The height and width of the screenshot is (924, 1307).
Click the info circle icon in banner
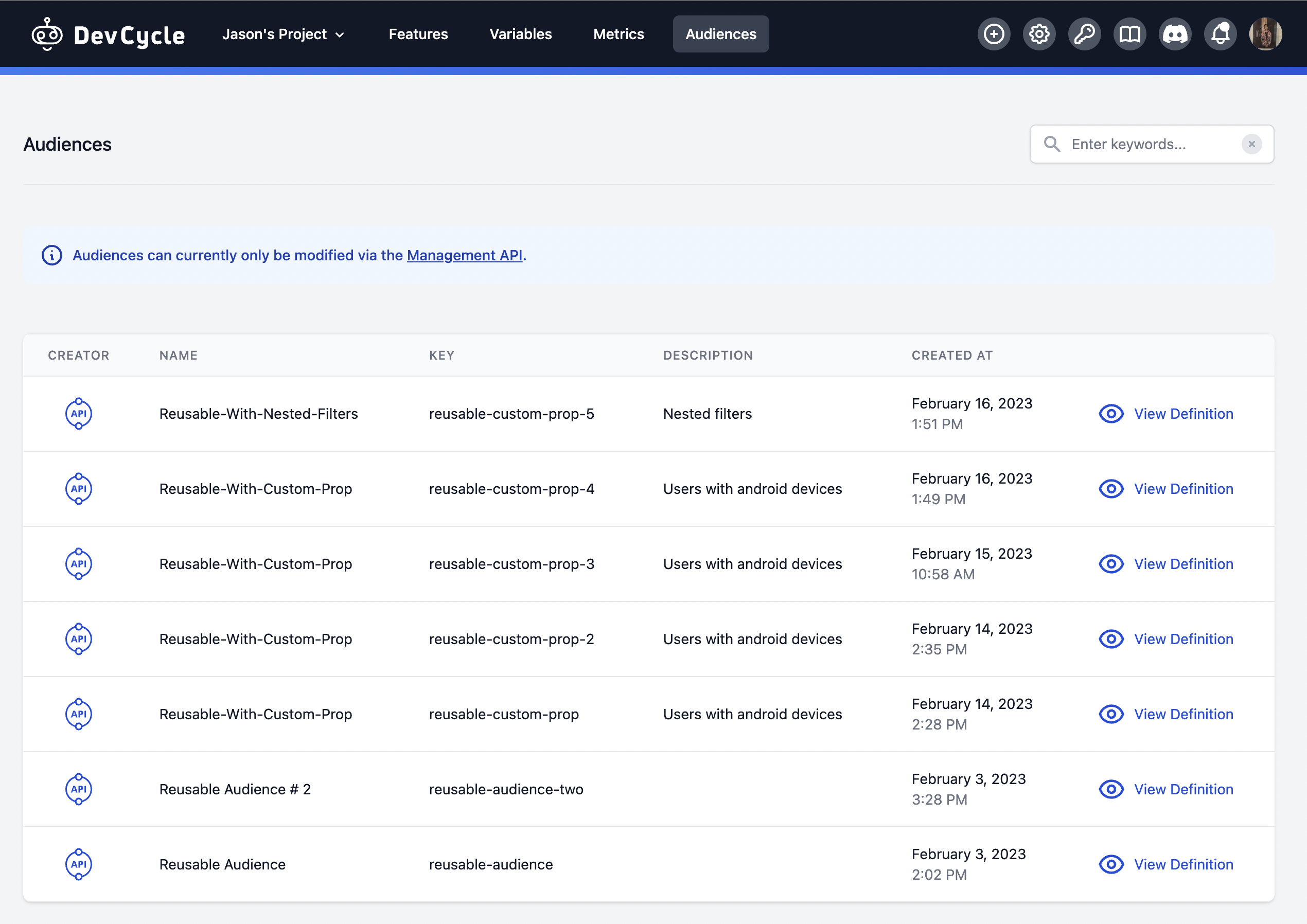[52, 255]
